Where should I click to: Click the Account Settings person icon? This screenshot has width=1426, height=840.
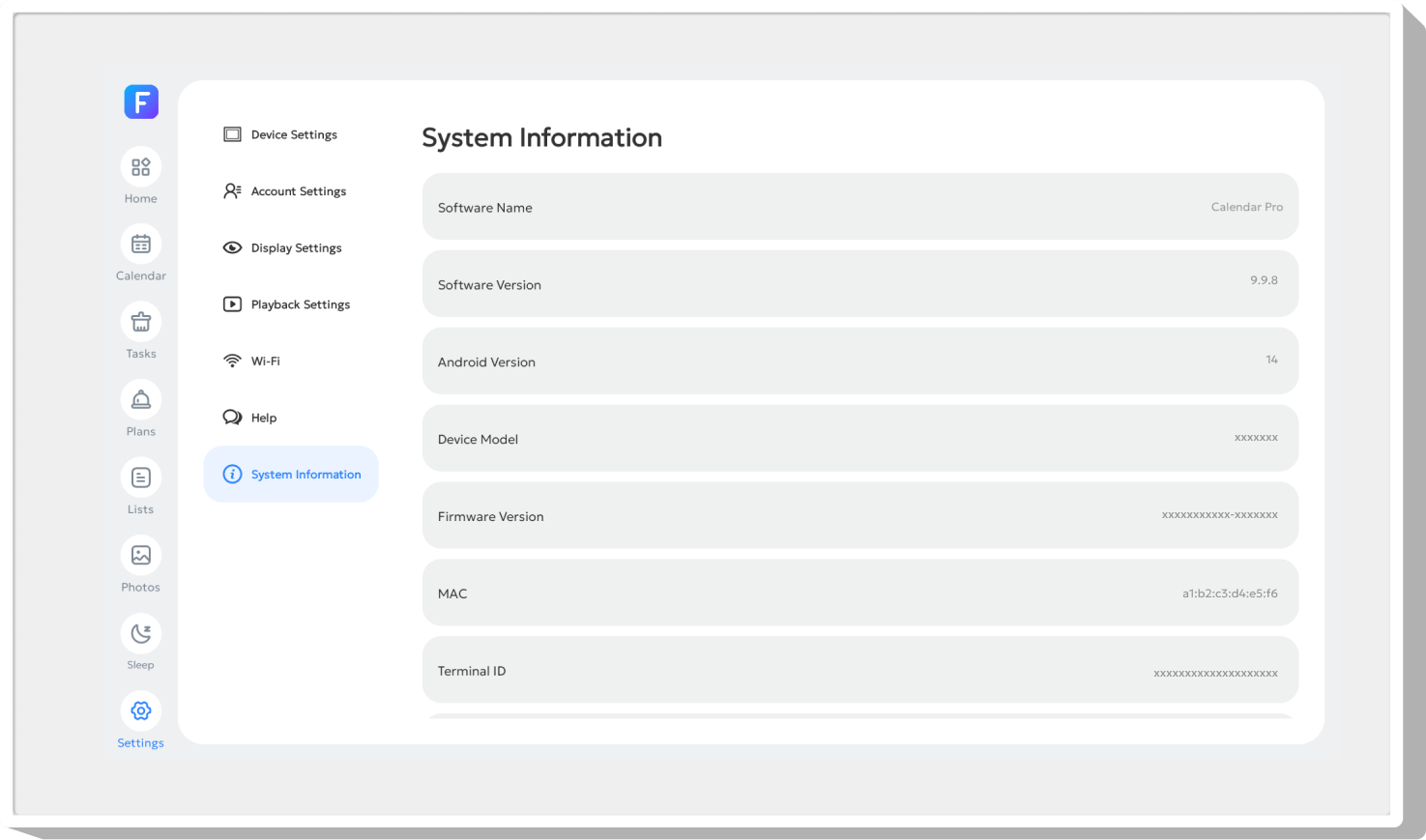coord(232,191)
